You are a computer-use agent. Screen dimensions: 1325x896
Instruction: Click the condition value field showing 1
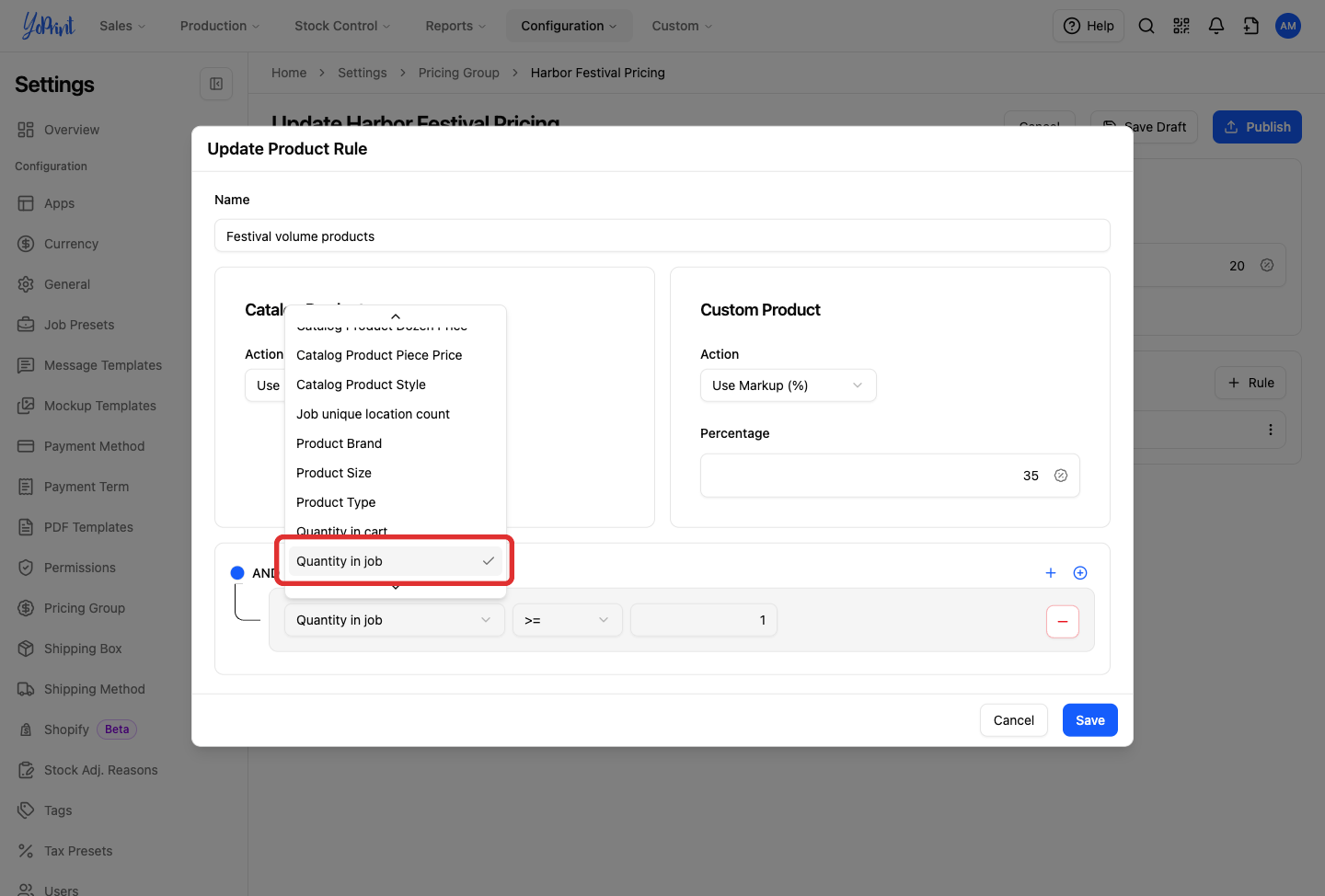[x=704, y=620]
